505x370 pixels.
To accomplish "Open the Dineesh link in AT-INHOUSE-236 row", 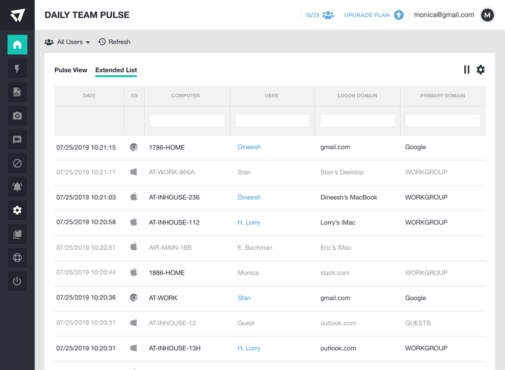I will (249, 197).
